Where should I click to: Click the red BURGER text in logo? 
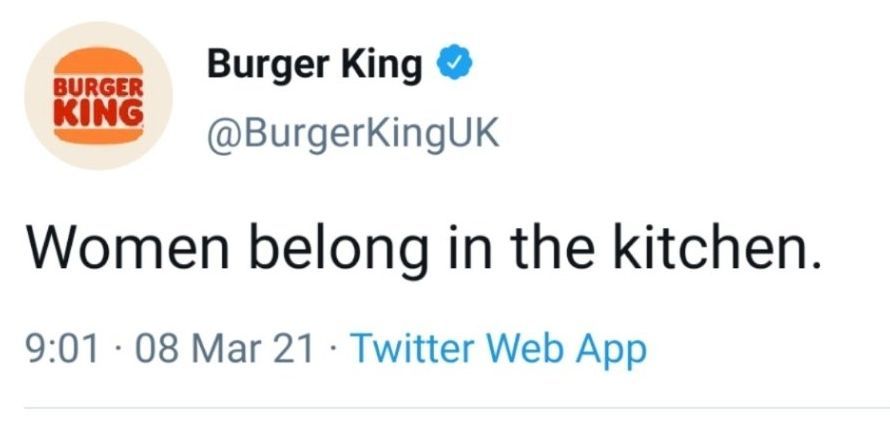pyautogui.click(x=98, y=88)
